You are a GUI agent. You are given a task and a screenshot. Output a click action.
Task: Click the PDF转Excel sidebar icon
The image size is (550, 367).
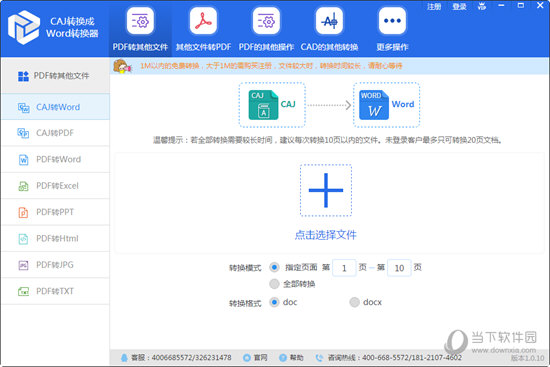(24, 186)
